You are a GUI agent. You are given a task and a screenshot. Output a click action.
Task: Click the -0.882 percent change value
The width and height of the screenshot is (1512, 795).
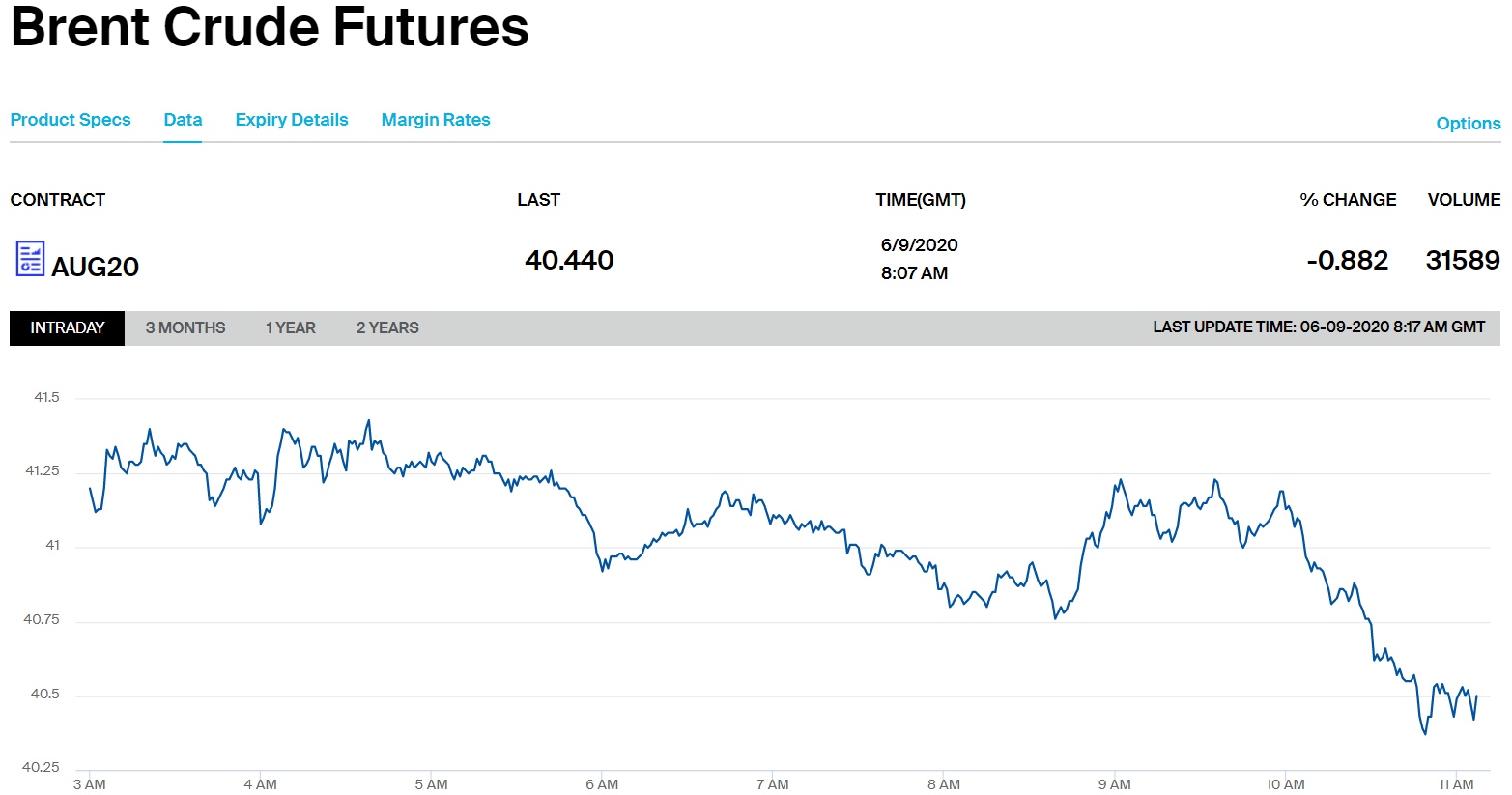pyautogui.click(x=1347, y=261)
